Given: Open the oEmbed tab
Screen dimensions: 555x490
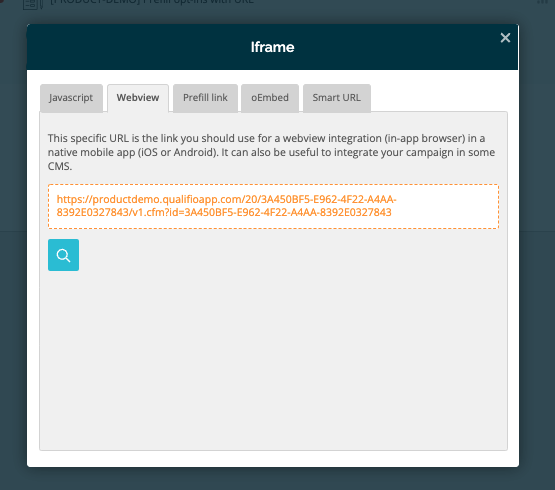Looking at the screenshot, I should [270, 98].
